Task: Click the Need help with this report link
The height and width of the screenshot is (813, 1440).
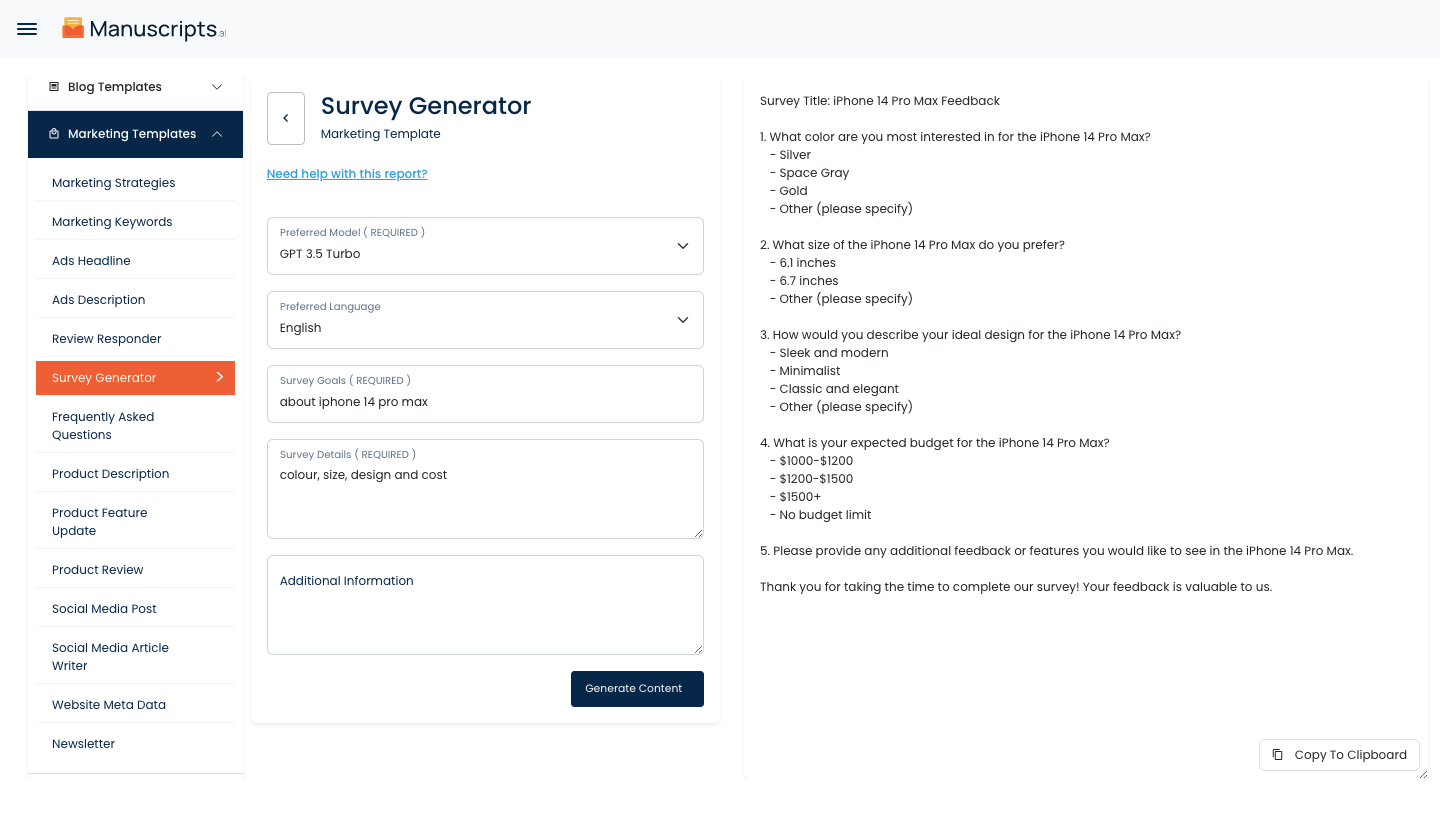Action: [x=347, y=174]
